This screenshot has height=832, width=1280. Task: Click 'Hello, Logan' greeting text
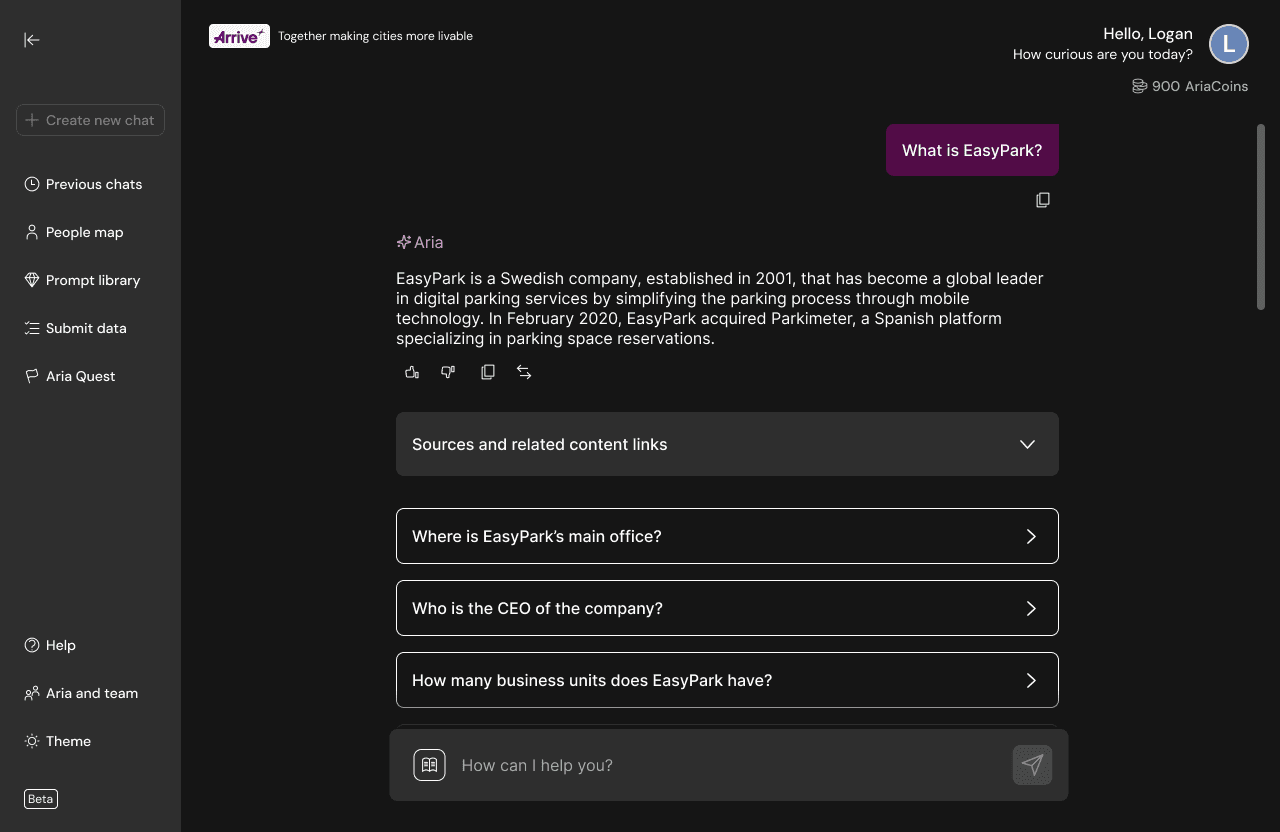point(1147,34)
